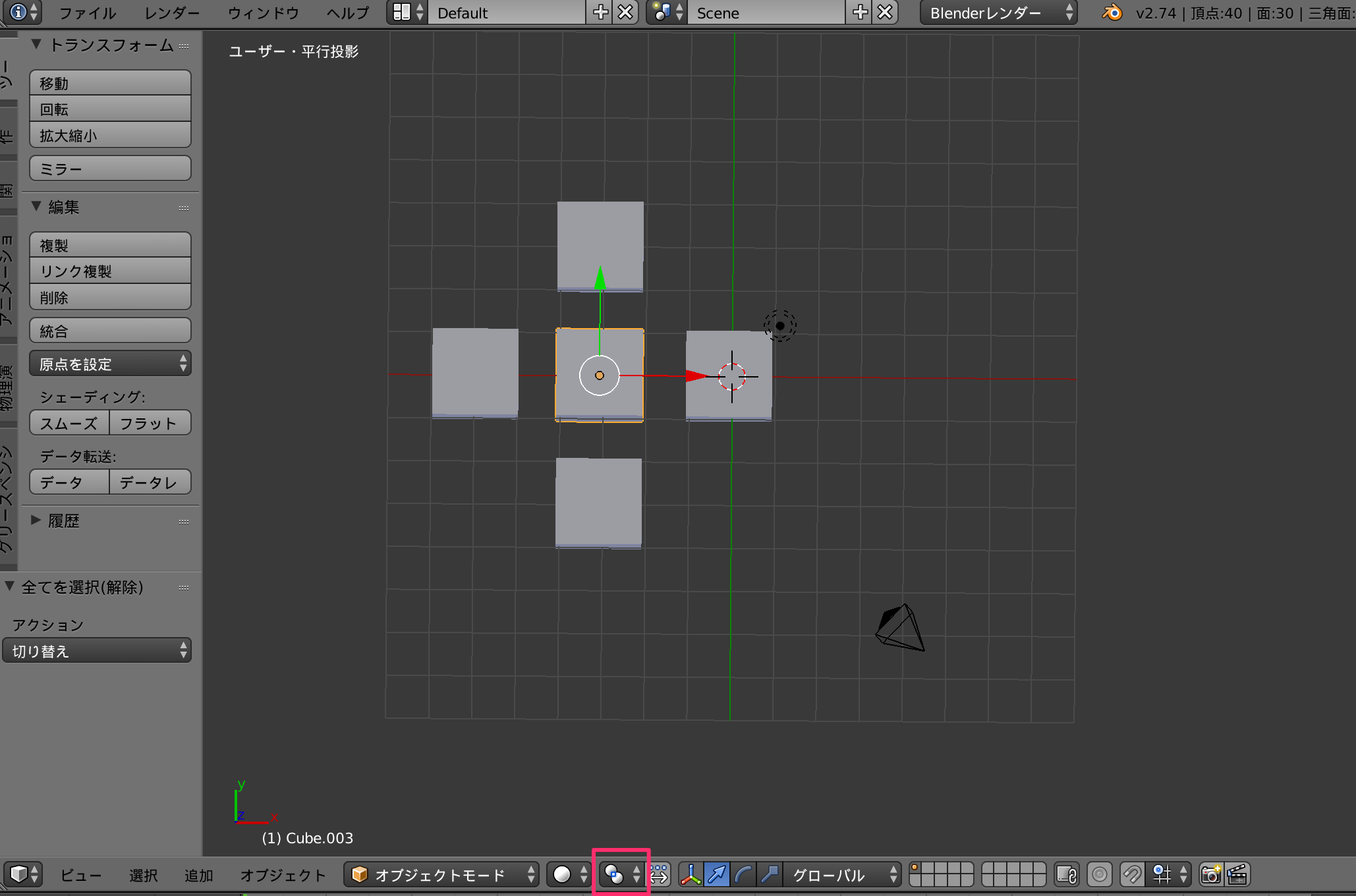This screenshot has height=896, width=1356.
Task: Open the グローバル orientation dropdown
Action: pyautogui.click(x=842, y=874)
